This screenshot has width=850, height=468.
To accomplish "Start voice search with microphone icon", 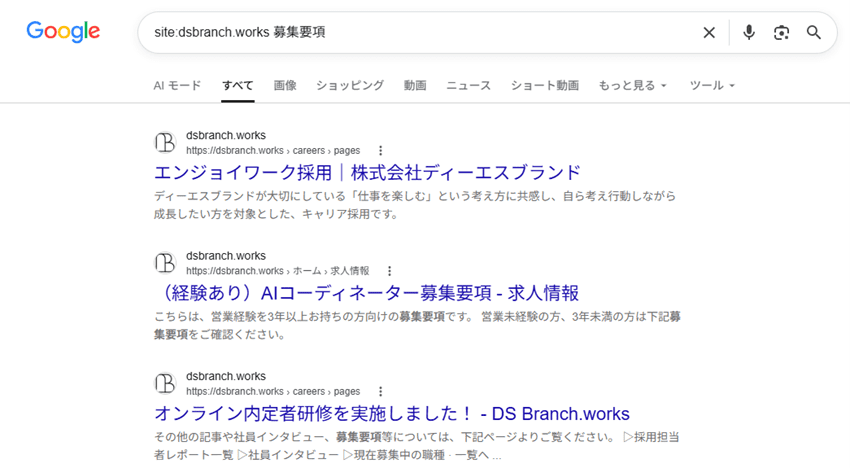I will click(749, 33).
